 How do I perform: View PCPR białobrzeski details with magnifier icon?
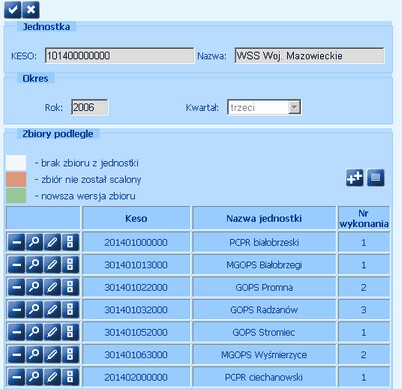pos(34,242)
